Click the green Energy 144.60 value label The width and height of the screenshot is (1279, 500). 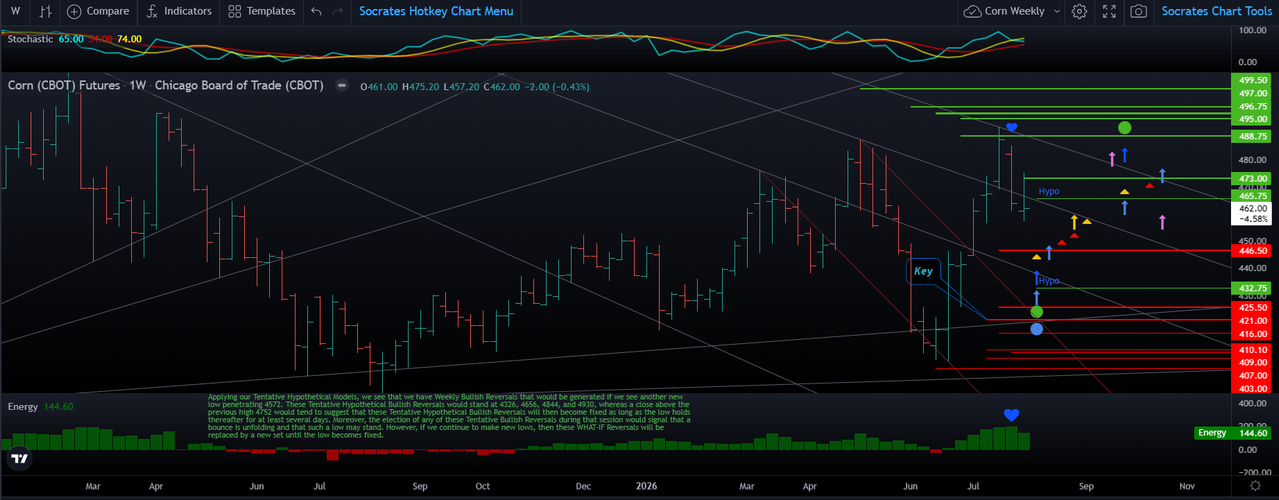point(1234,433)
